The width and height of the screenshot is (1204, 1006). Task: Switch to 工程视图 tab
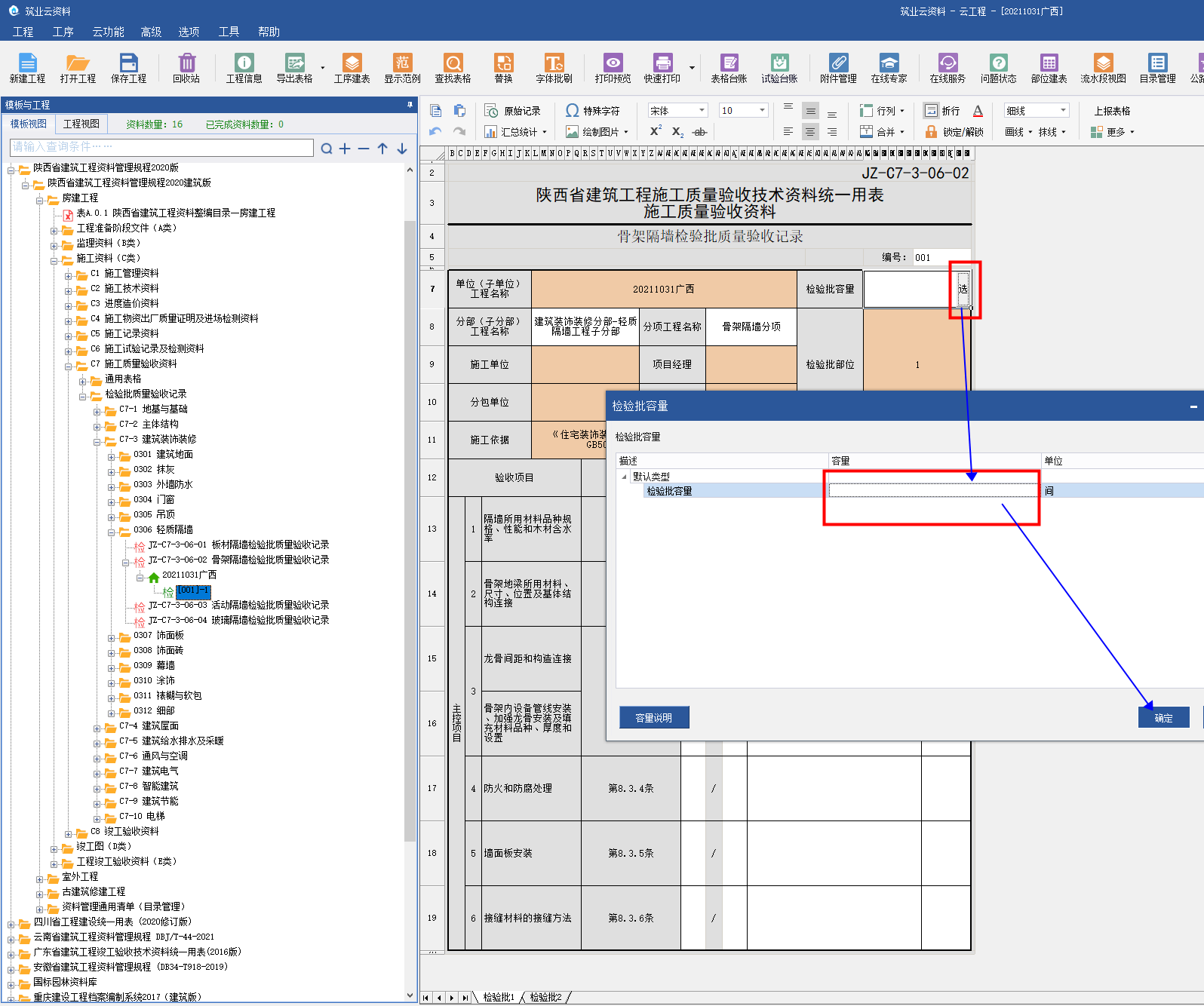(x=81, y=124)
